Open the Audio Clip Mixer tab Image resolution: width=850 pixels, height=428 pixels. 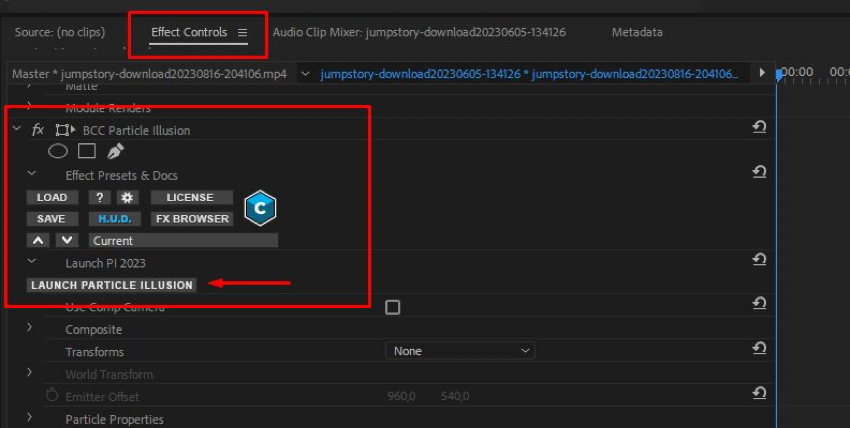coord(419,32)
